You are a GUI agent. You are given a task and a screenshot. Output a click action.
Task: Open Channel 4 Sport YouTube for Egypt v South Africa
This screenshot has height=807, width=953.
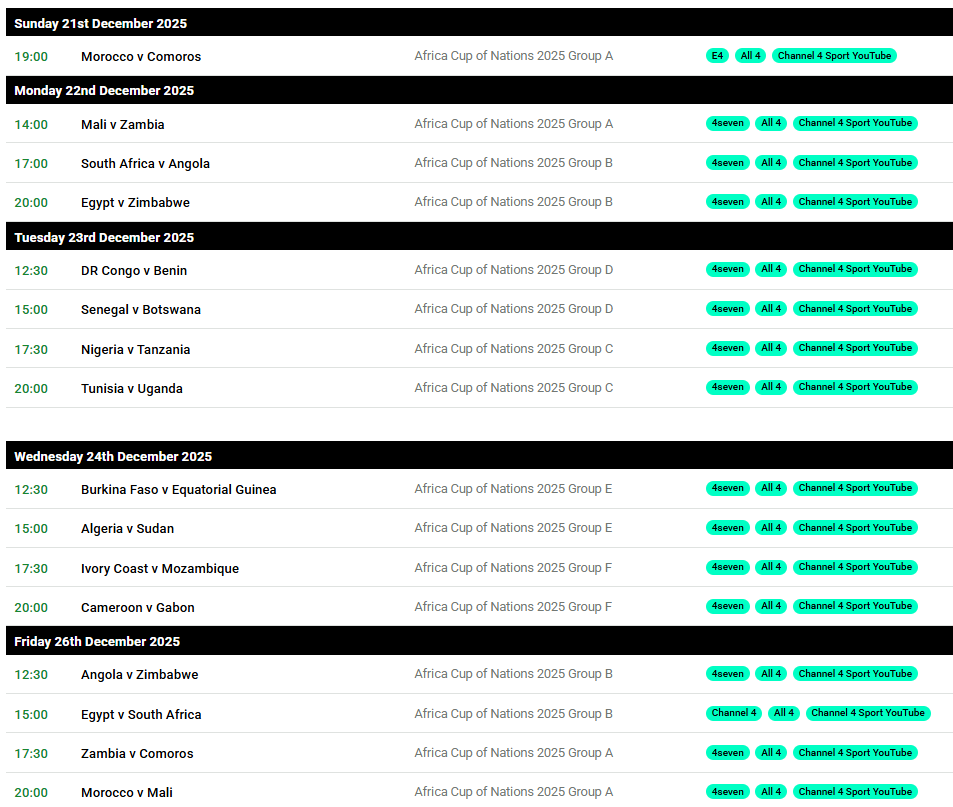(868, 713)
